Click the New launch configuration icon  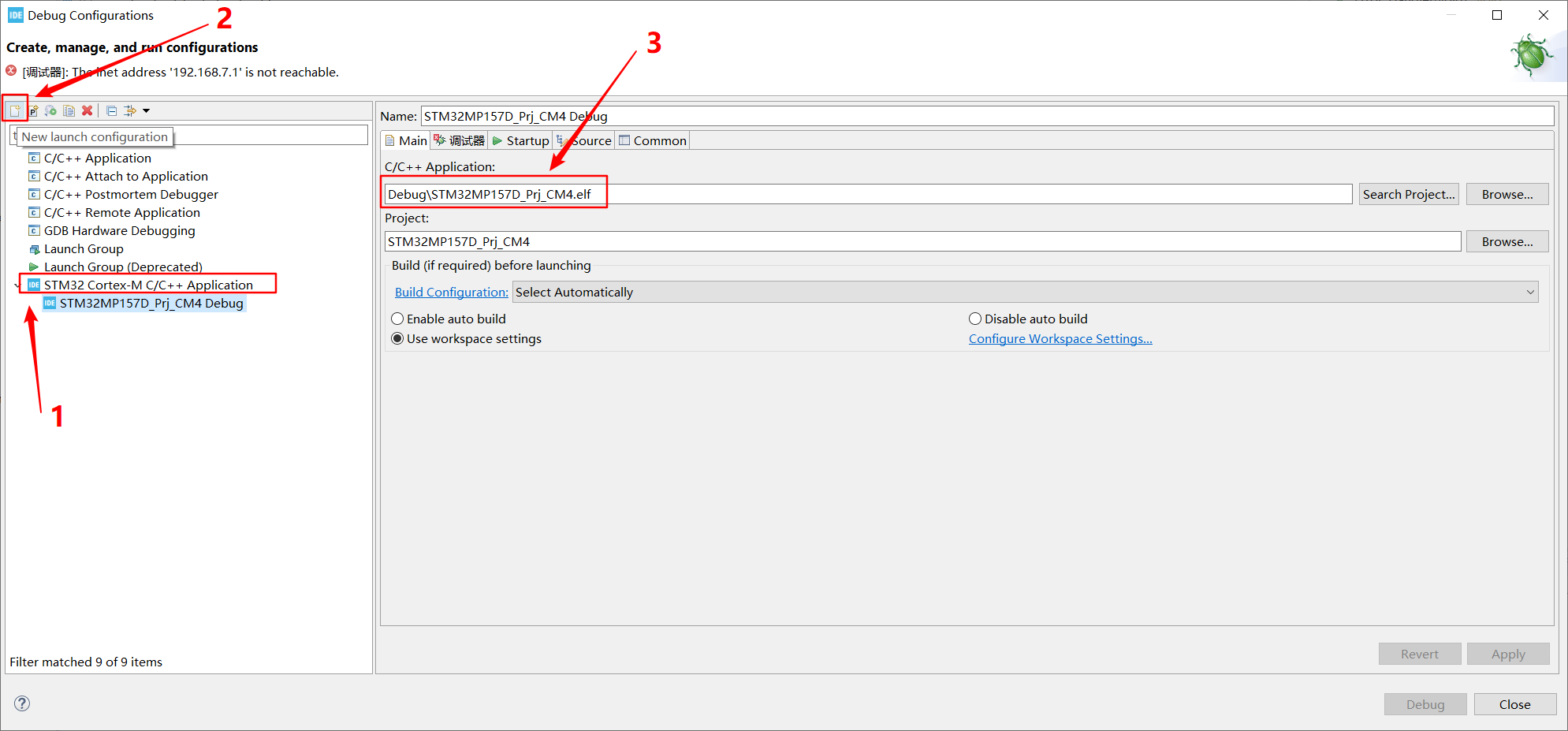[15, 110]
